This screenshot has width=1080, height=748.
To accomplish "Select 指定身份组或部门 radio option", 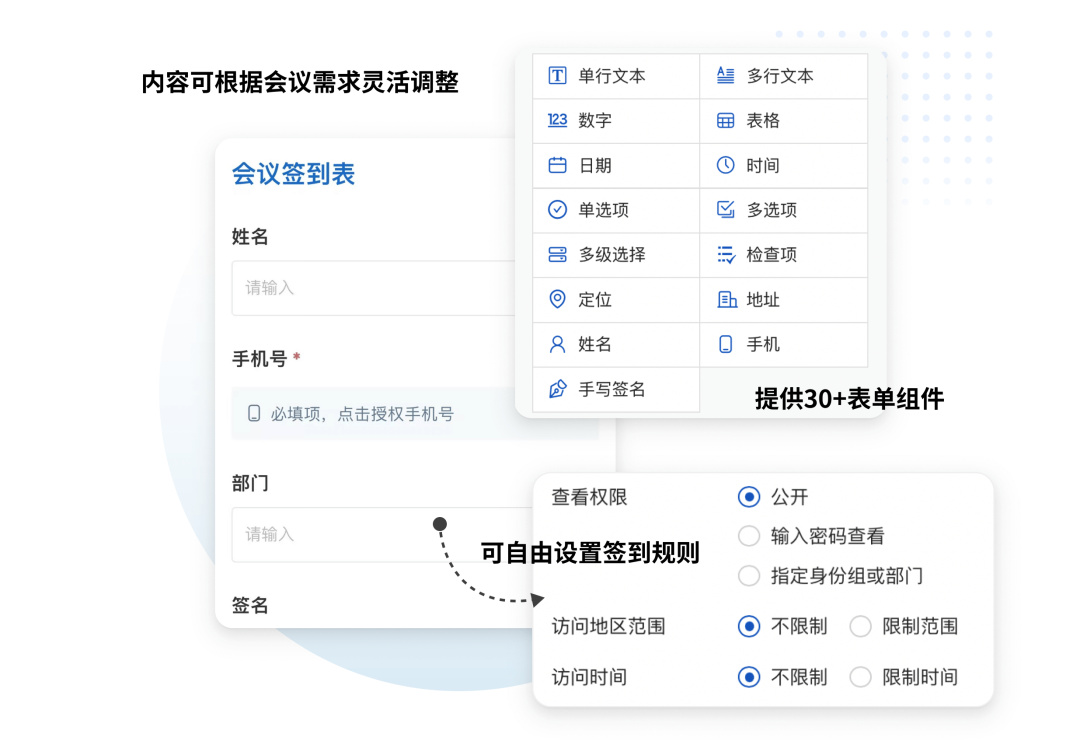I will click(x=749, y=576).
